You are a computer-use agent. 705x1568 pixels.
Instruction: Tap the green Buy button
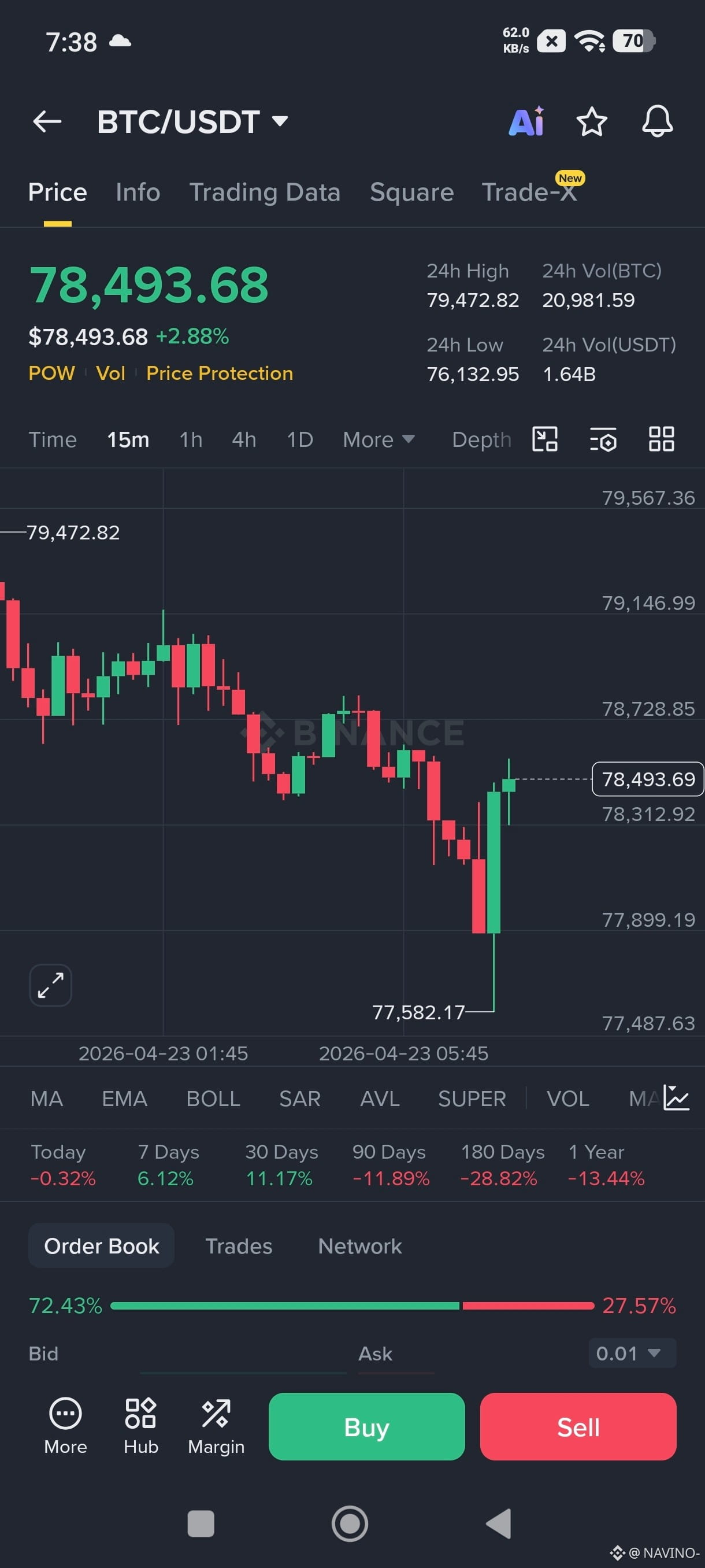pos(367,1426)
